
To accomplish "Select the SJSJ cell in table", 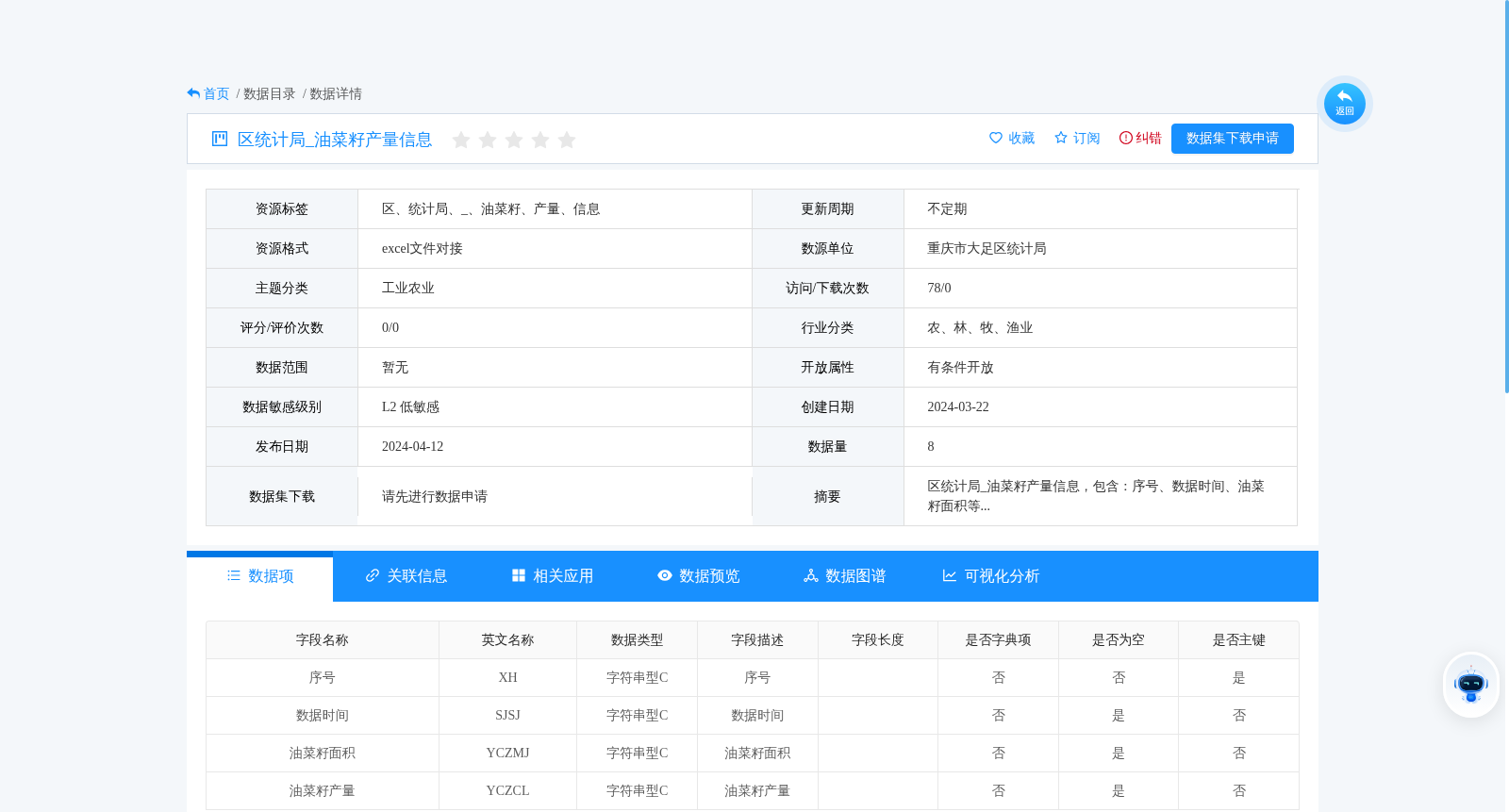I will pos(507,716).
